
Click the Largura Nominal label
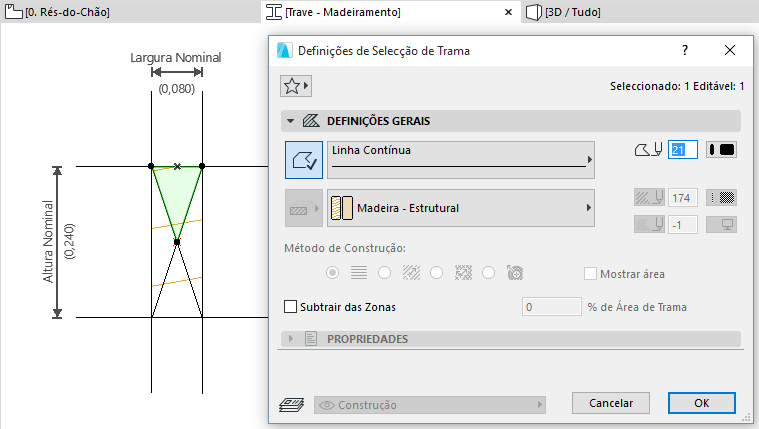tap(176, 58)
